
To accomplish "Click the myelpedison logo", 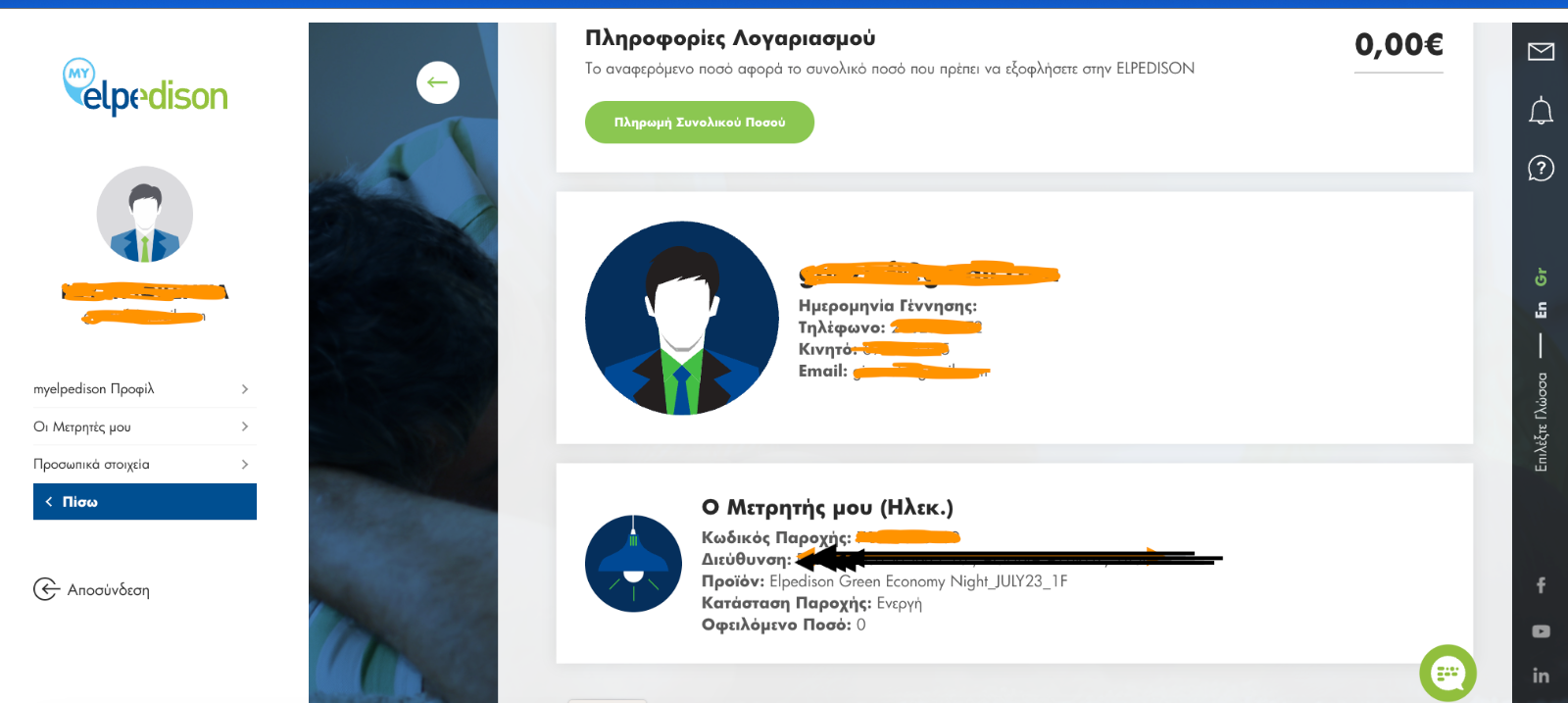I will pos(145,87).
